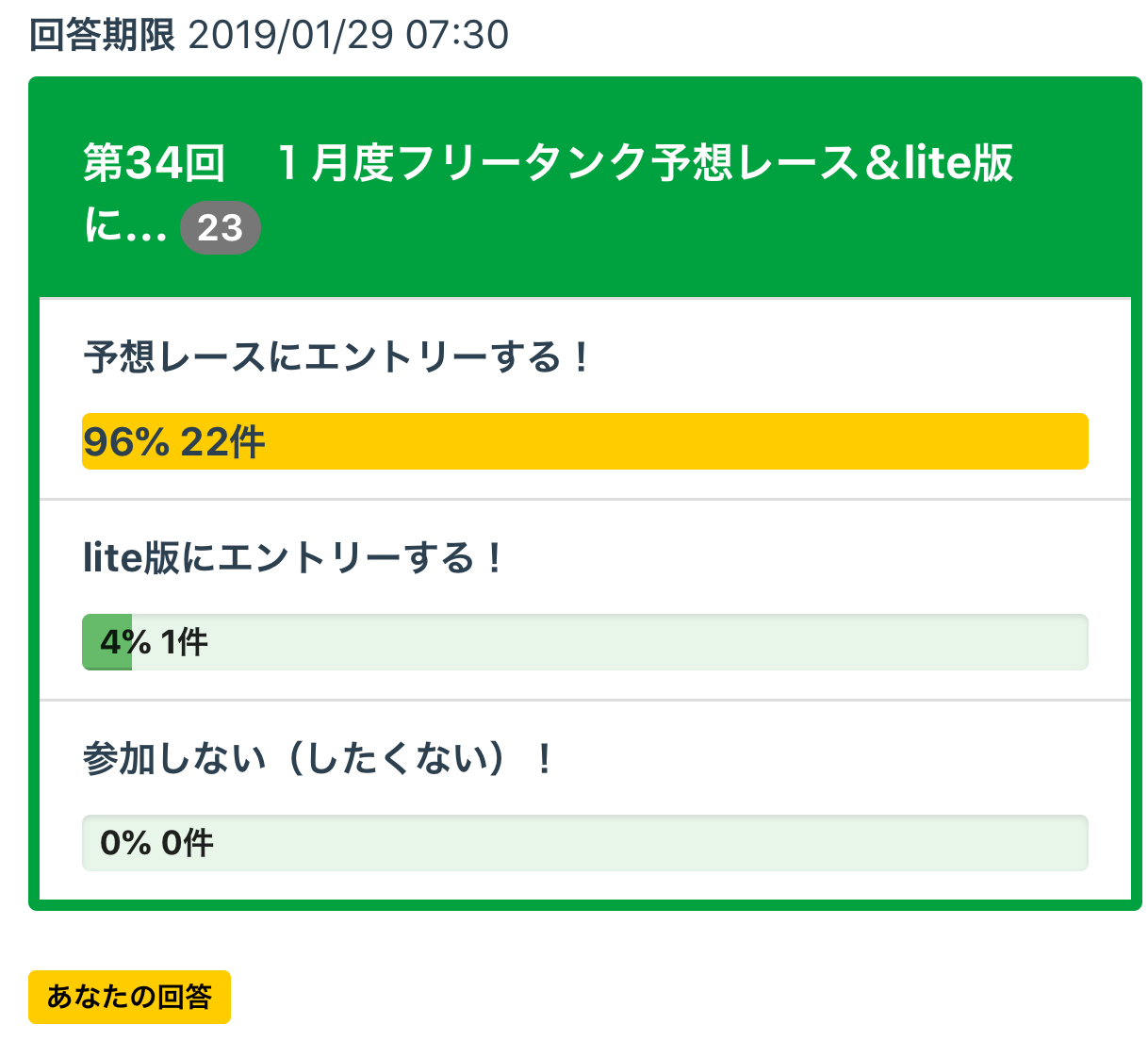Click the "0% 0件" result text
This screenshot has height=1041, width=1148.
(x=156, y=843)
